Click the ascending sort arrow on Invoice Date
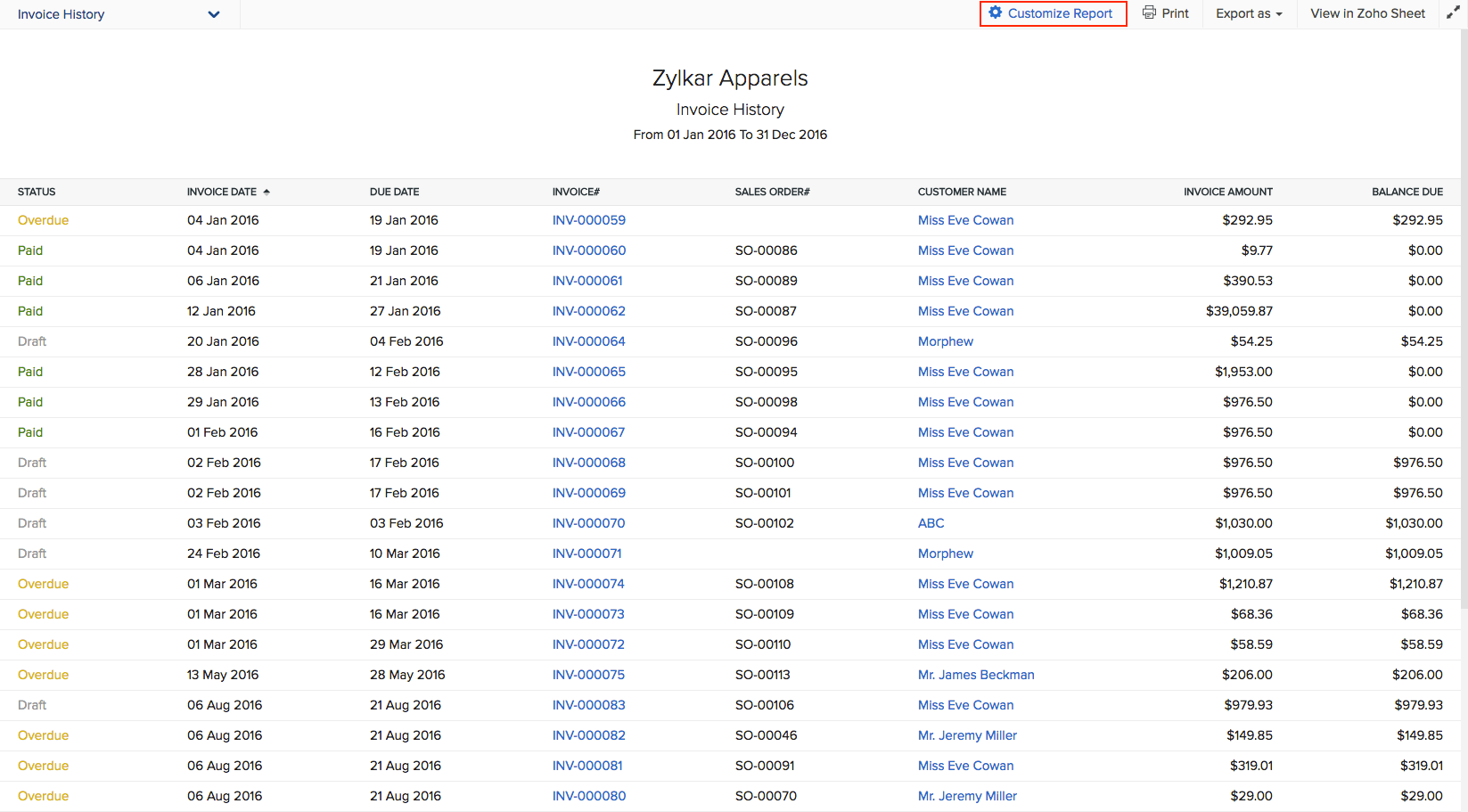This screenshot has height=812, width=1468. (267, 191)
